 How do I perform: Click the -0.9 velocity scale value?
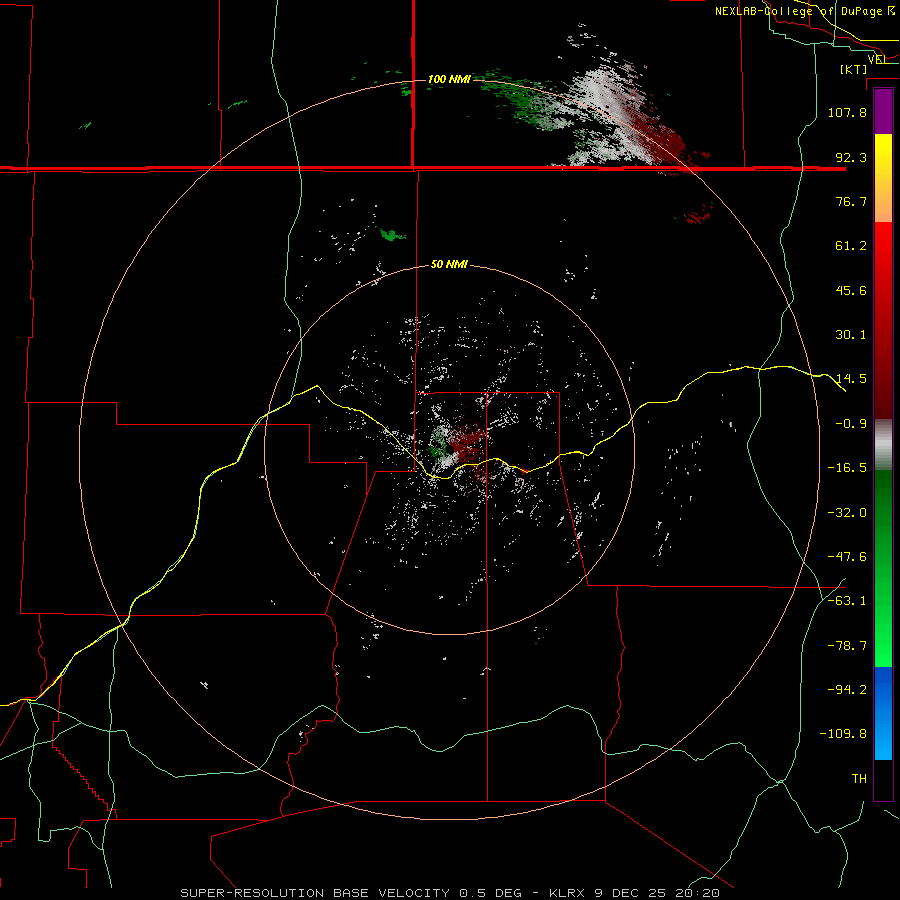tap(851, 424)
